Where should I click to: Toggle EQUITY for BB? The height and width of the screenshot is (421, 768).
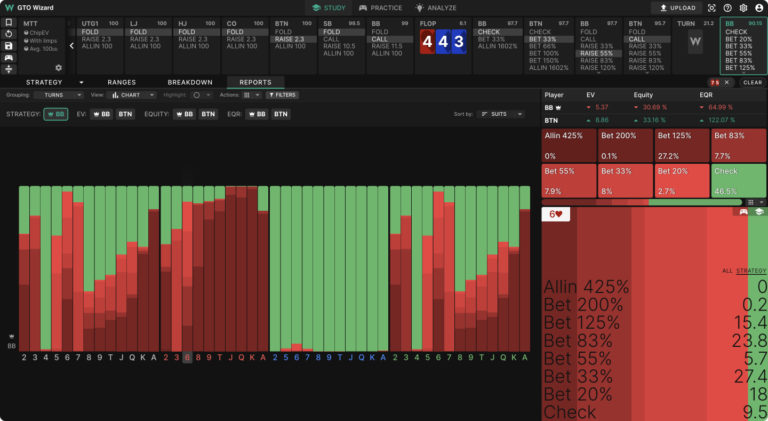click(184, 114)
